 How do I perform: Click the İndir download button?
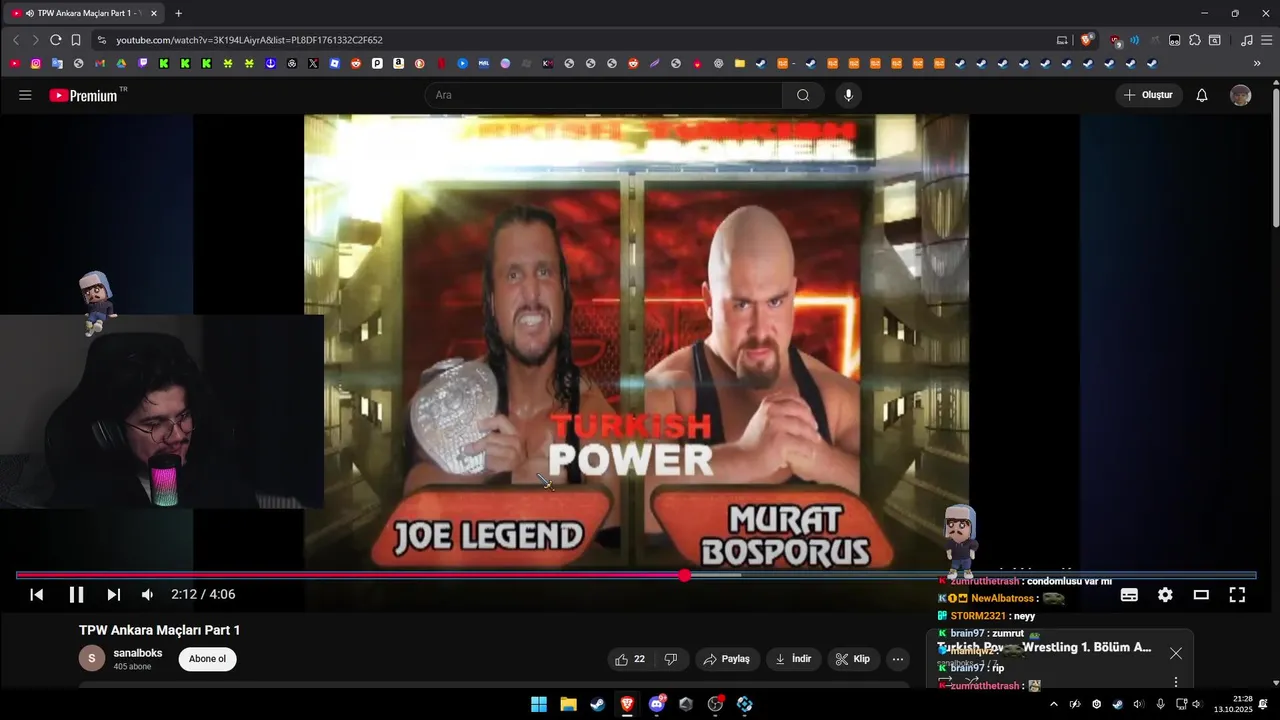coord(794,659)
